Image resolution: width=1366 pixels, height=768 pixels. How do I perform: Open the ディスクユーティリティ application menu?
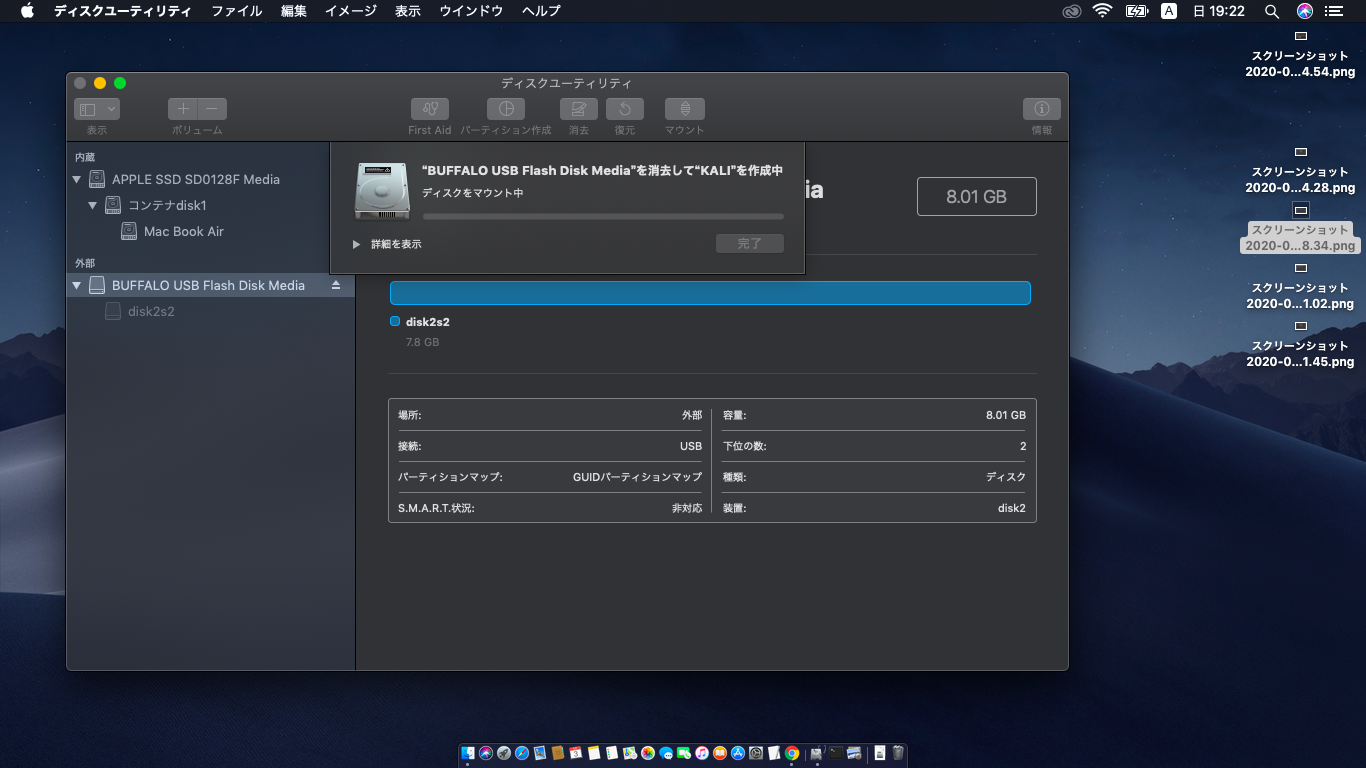pyautogui.click(x=122, y=11)
